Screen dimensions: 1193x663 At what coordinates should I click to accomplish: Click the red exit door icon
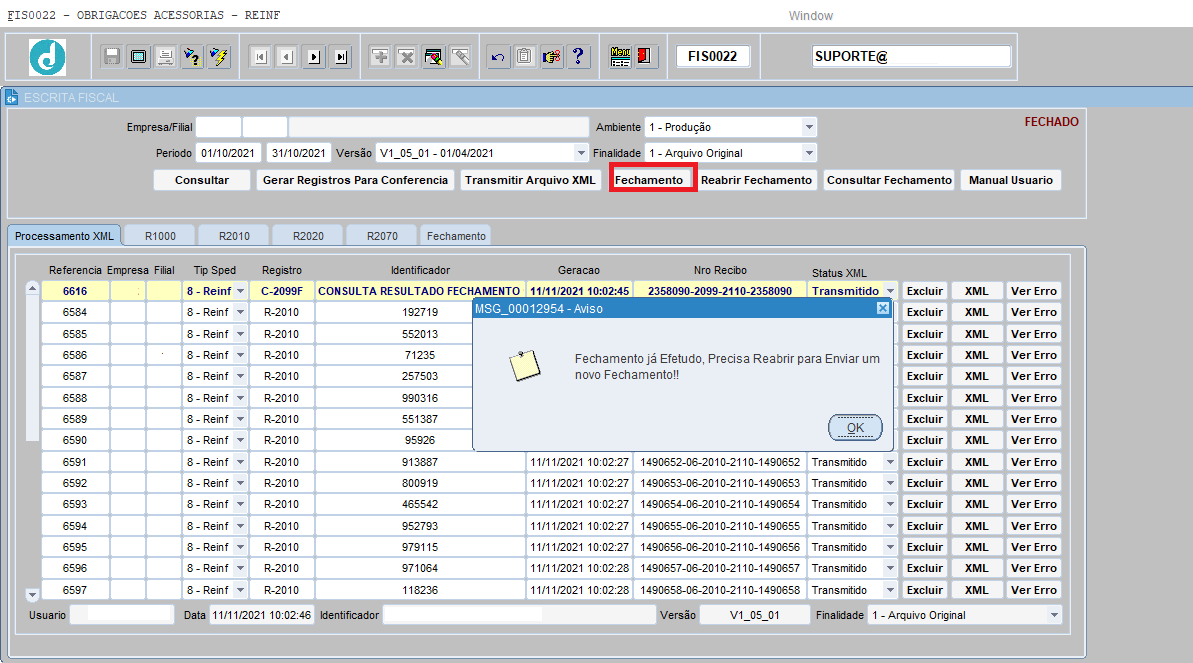646,56
